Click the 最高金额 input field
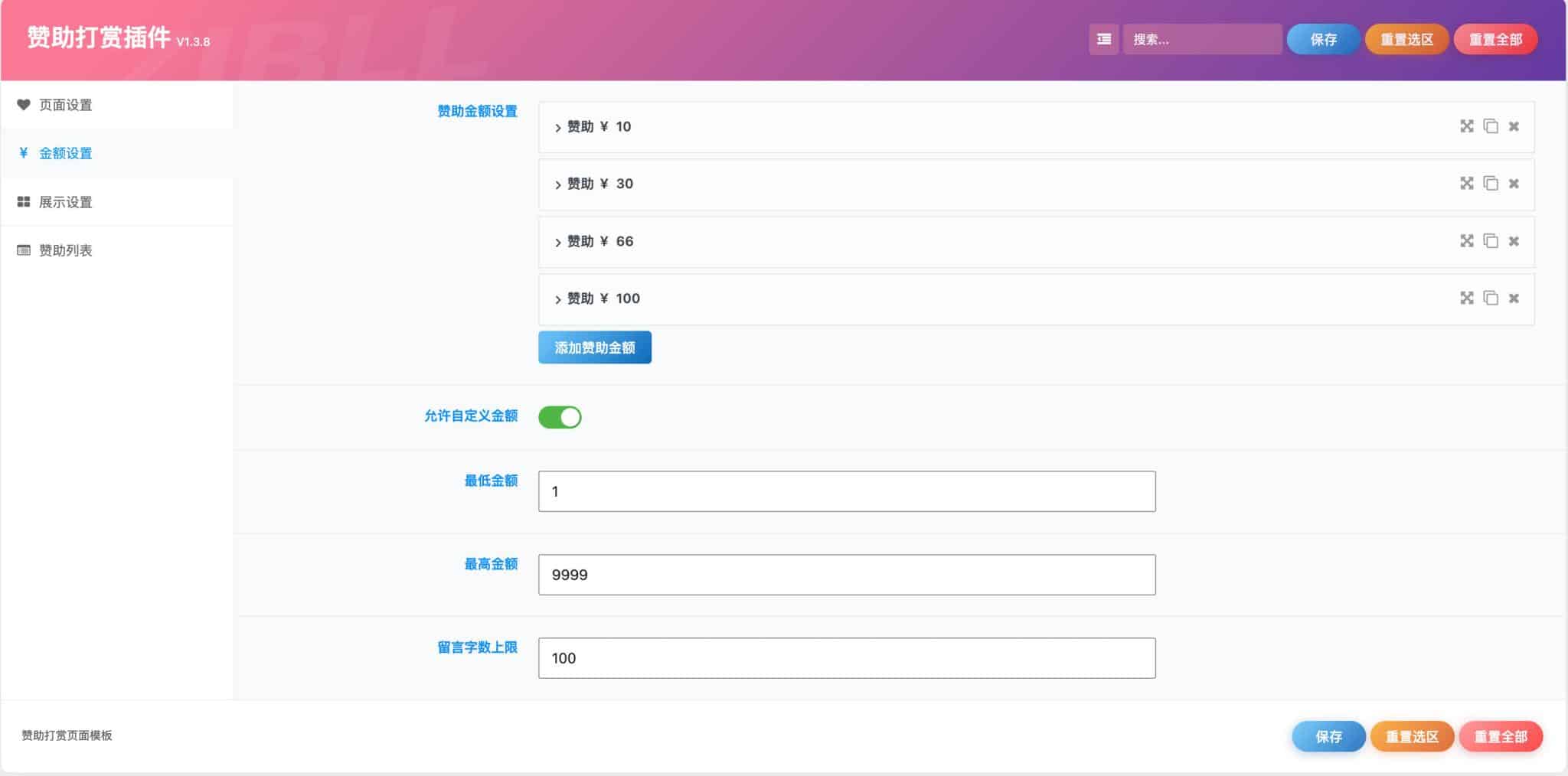Viewport: 1568px width, 776px height. point(847,575)
